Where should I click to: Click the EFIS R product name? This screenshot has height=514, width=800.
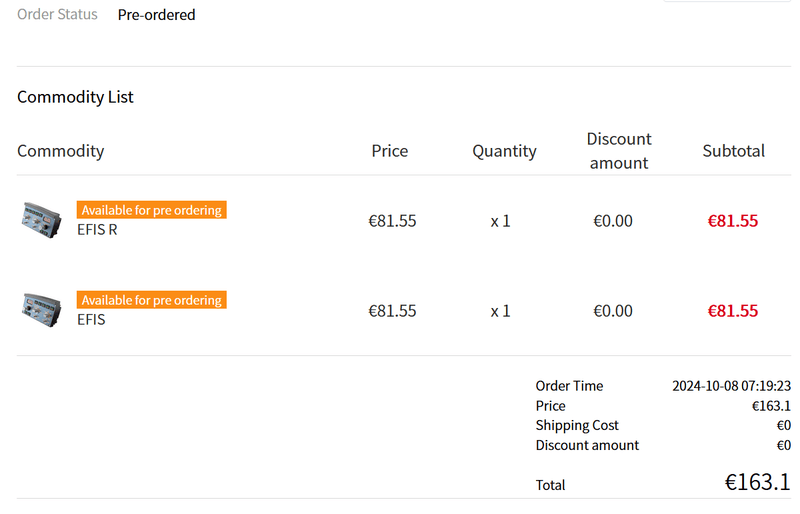click(x=97, y=230)
